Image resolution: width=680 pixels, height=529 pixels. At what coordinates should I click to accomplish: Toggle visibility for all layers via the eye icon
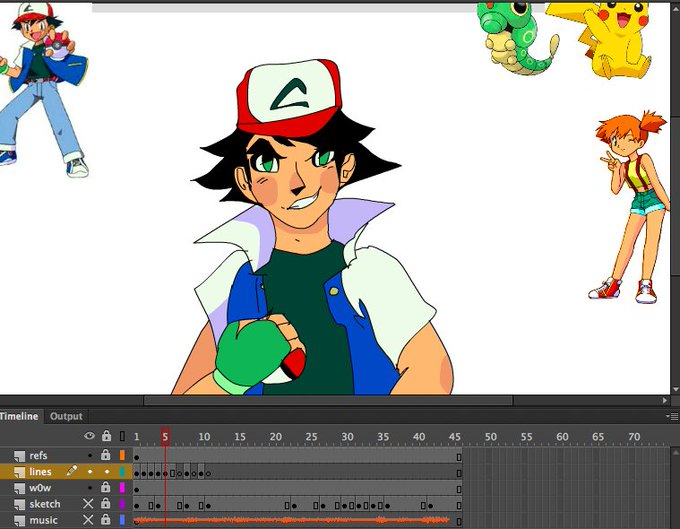tap(90, 436)
